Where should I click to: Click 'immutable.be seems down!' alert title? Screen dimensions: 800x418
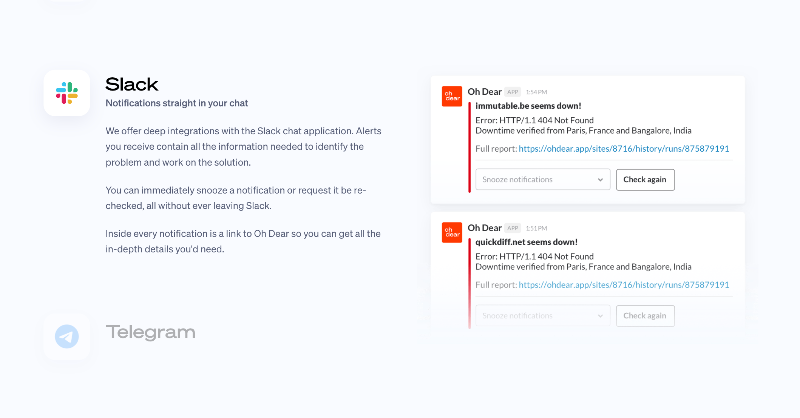[x=528, y=106]
